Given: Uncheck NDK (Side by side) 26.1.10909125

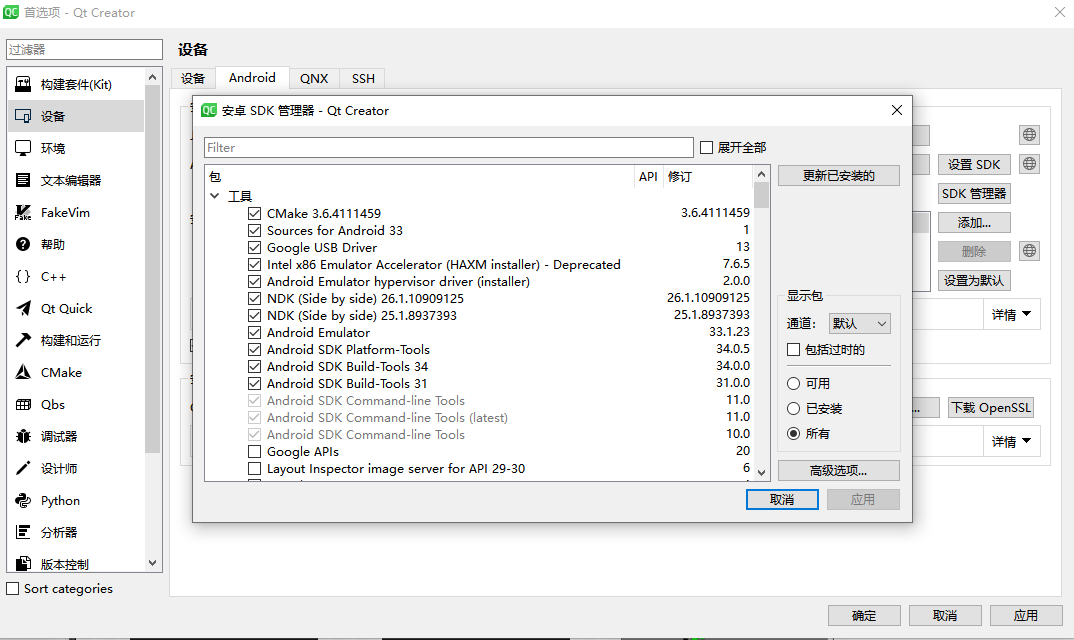Looking at the screenshot, I should coord(254,298).
